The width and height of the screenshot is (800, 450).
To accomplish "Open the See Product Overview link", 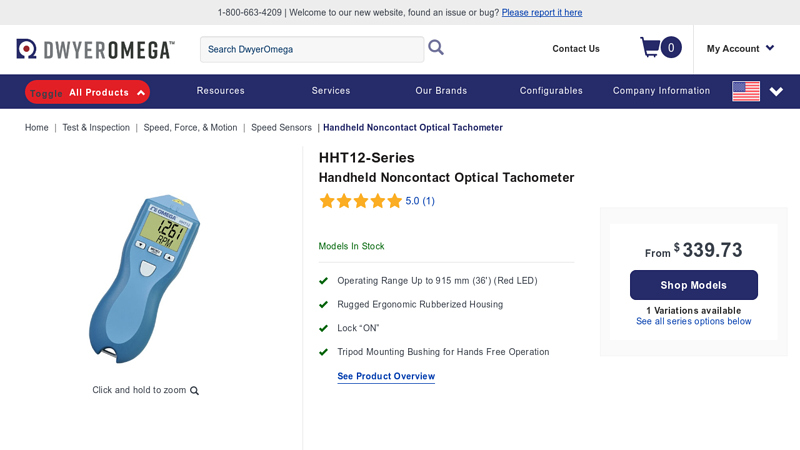I will tap(386, 376).
